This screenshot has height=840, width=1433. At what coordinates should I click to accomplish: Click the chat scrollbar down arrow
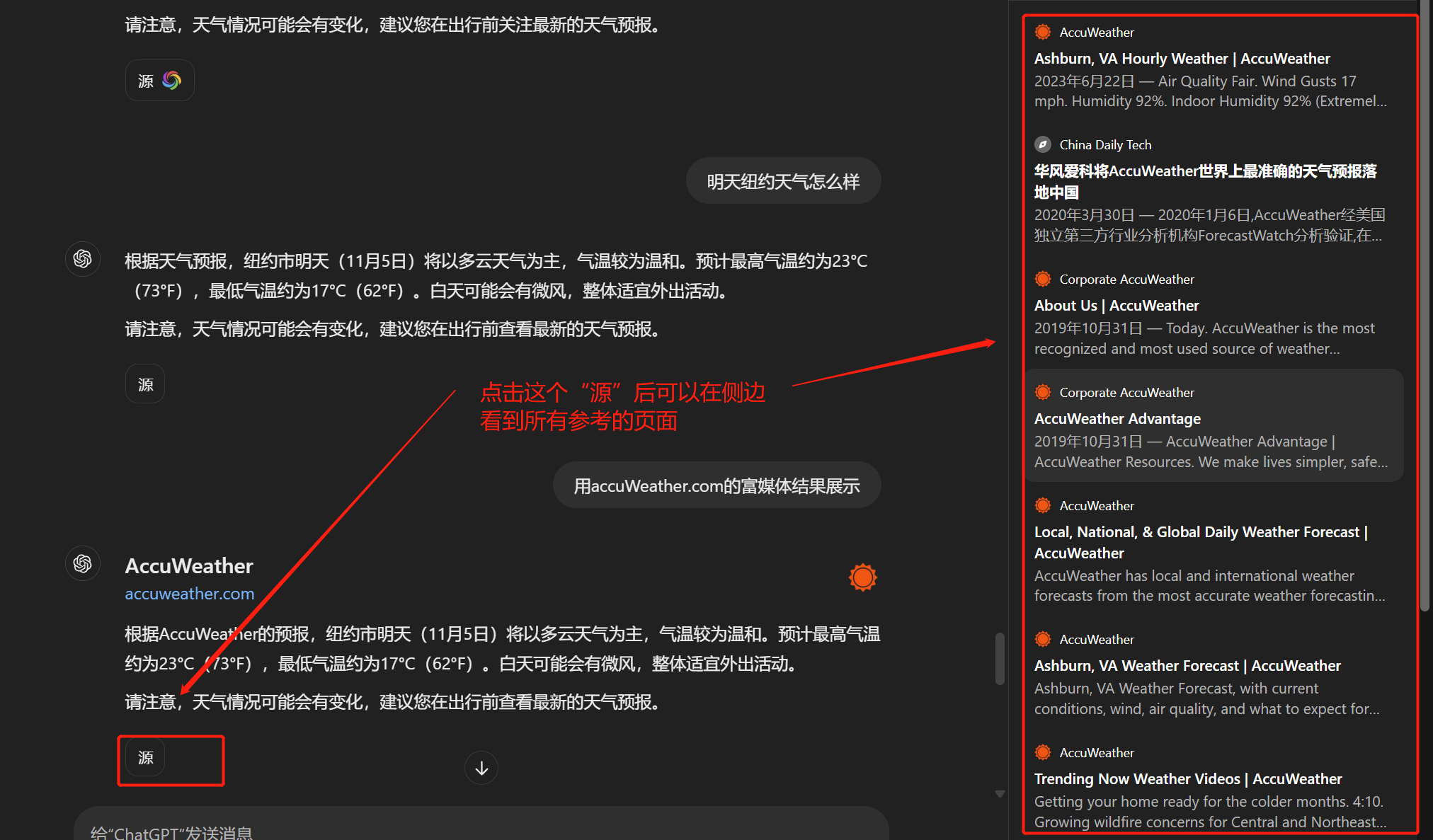(x=1000, y=794)
